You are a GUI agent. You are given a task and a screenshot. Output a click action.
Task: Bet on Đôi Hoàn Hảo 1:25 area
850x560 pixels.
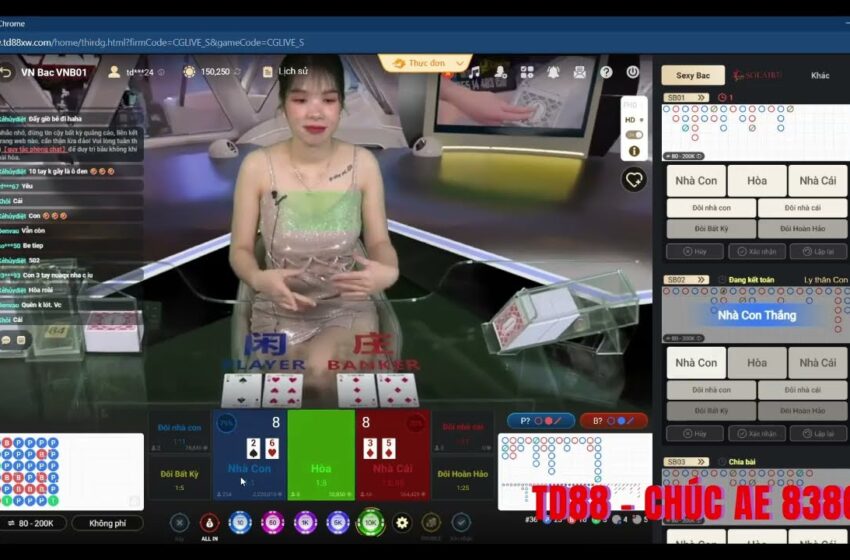(462, 478)
